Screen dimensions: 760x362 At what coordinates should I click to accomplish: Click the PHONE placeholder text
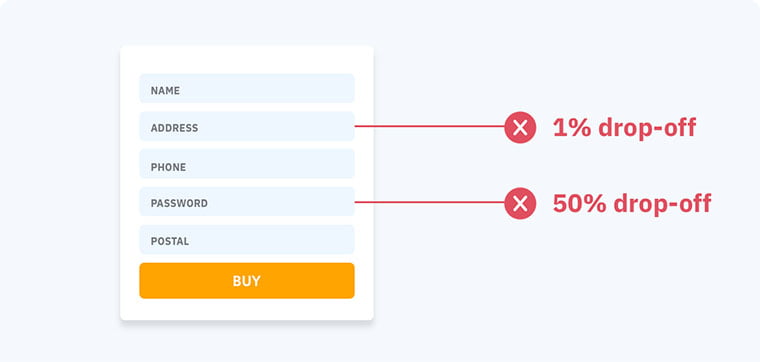(x=168, y=167)
